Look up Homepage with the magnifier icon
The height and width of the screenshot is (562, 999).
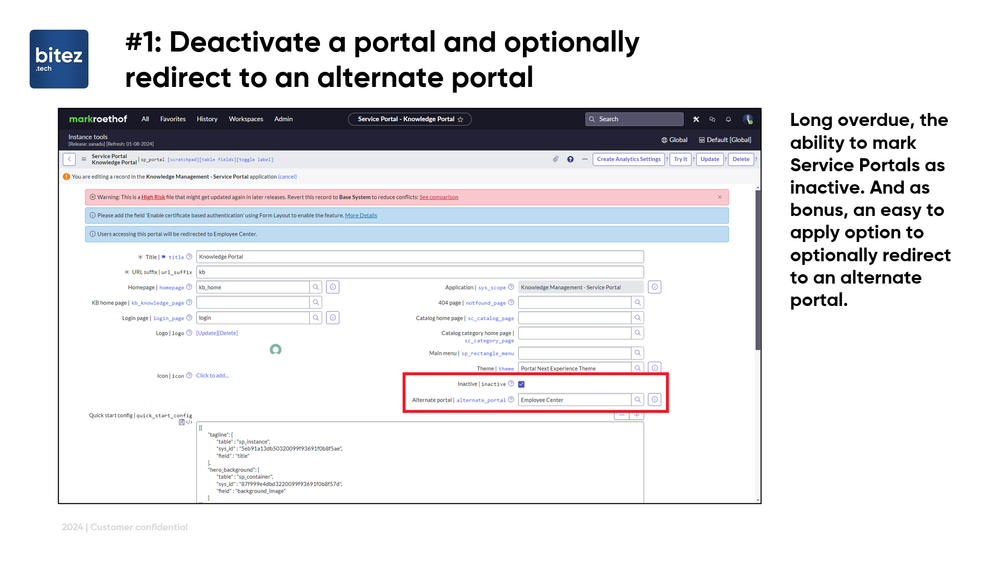[316, 287]
